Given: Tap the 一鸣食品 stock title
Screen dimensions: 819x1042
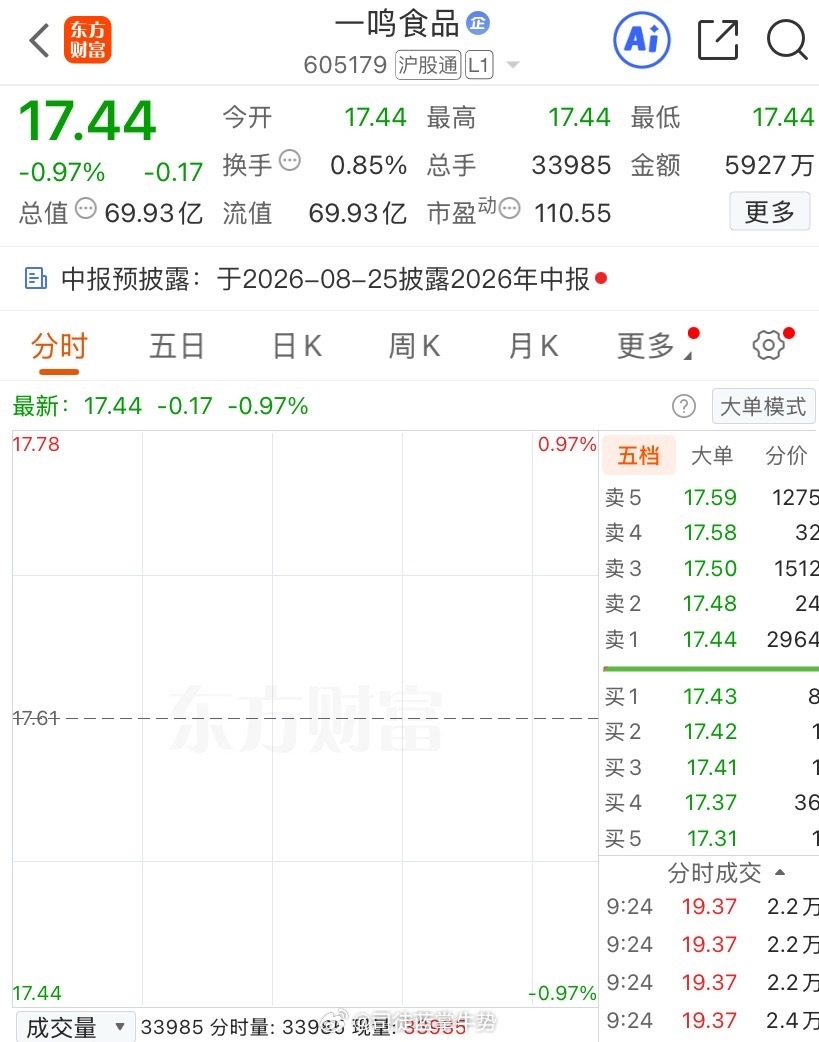Looking at the screenshot, I should (x=396, y=24).
